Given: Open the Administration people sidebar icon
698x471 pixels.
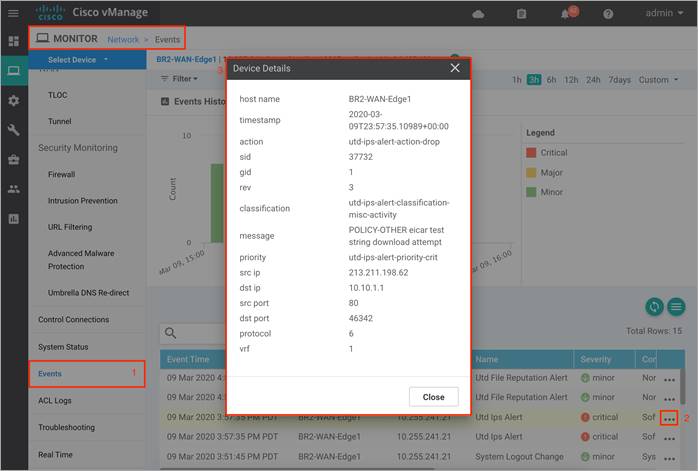Looking at the screenshot, I should click(x=14, y=189).
